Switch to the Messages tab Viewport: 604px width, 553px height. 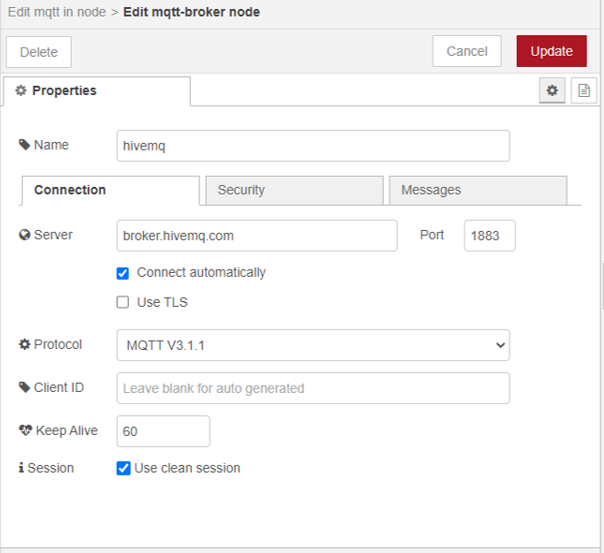478,190
